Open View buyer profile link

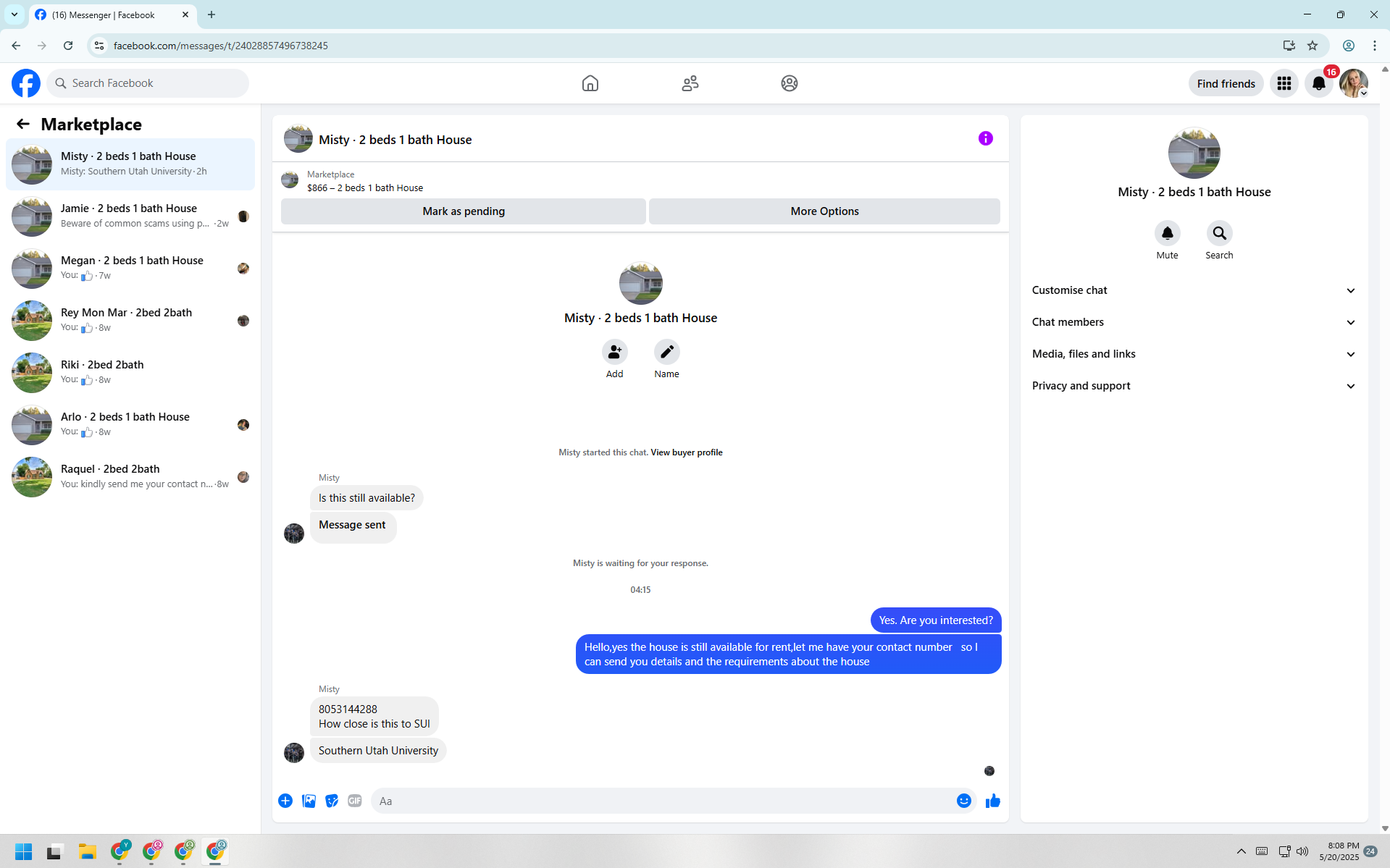pos(686,452)
